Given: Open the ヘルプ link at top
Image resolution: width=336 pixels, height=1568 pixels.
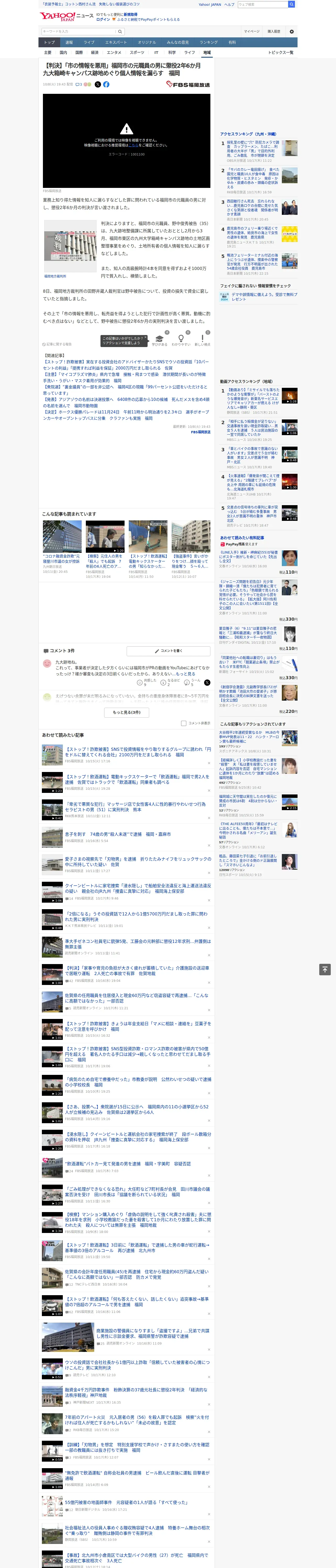Looking at the screenshot, I should [x=229, y=4].
